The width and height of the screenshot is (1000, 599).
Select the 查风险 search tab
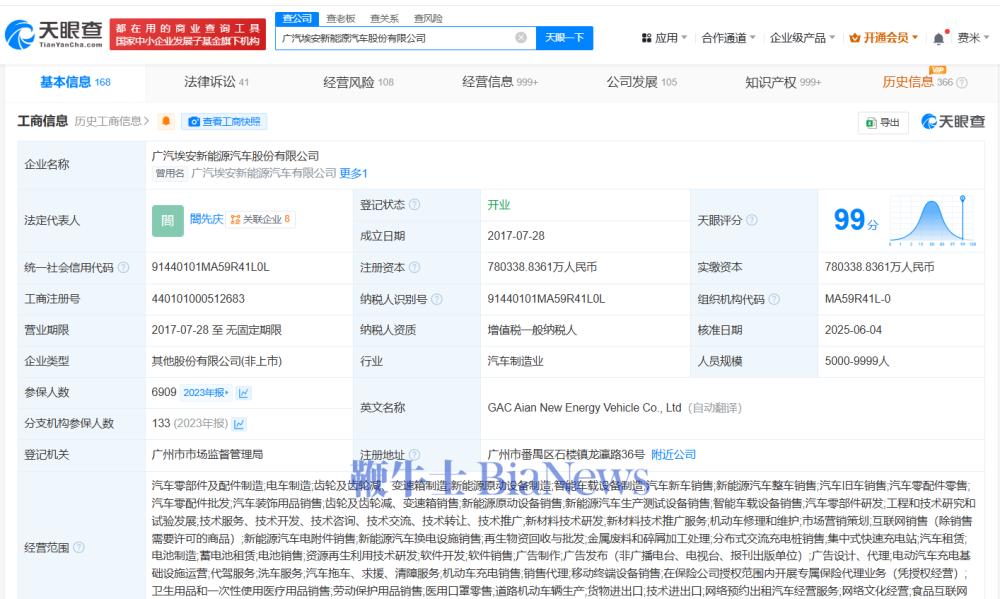click(x=428, y=18)
